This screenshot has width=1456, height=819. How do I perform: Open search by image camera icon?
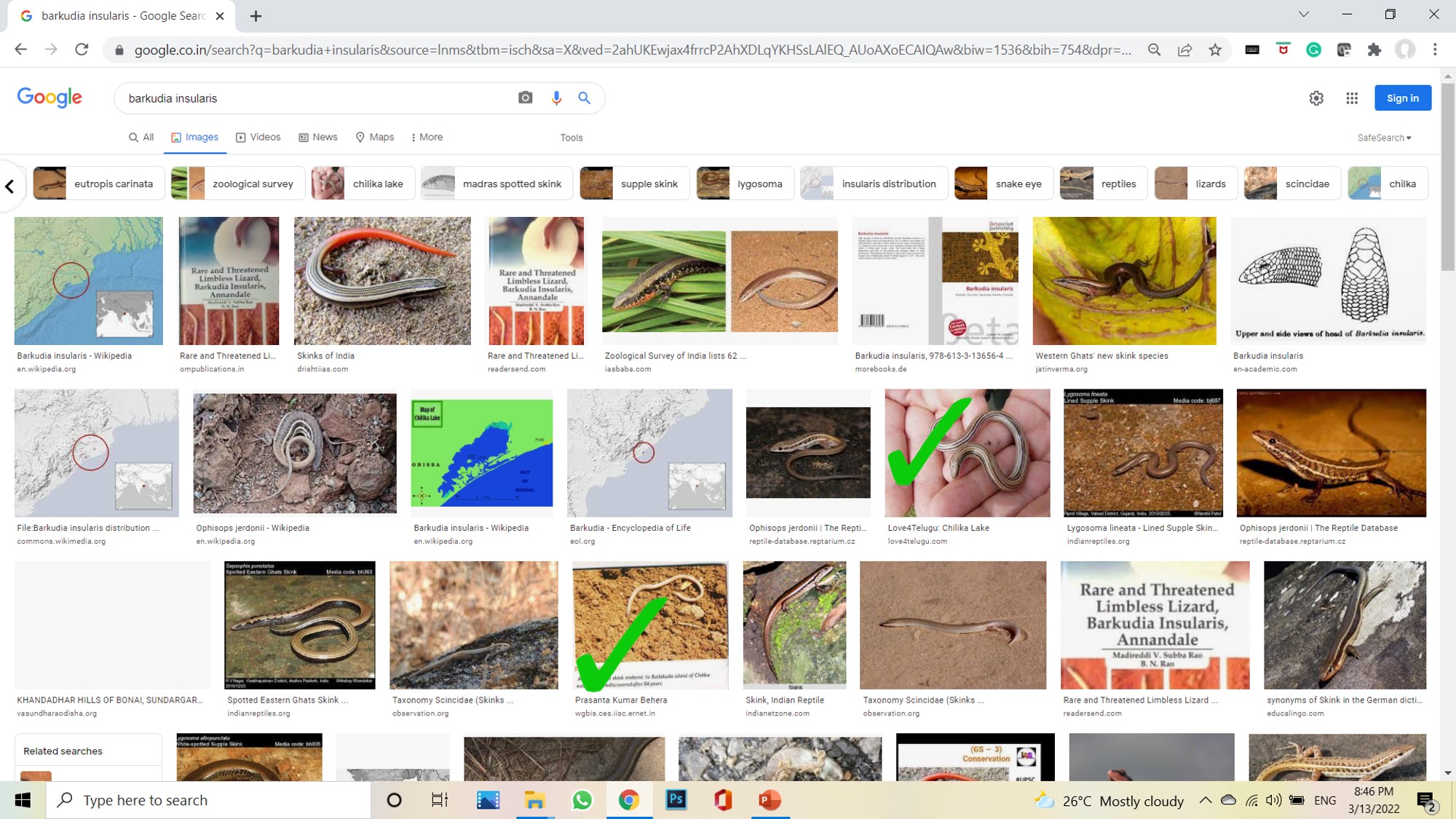524,98
